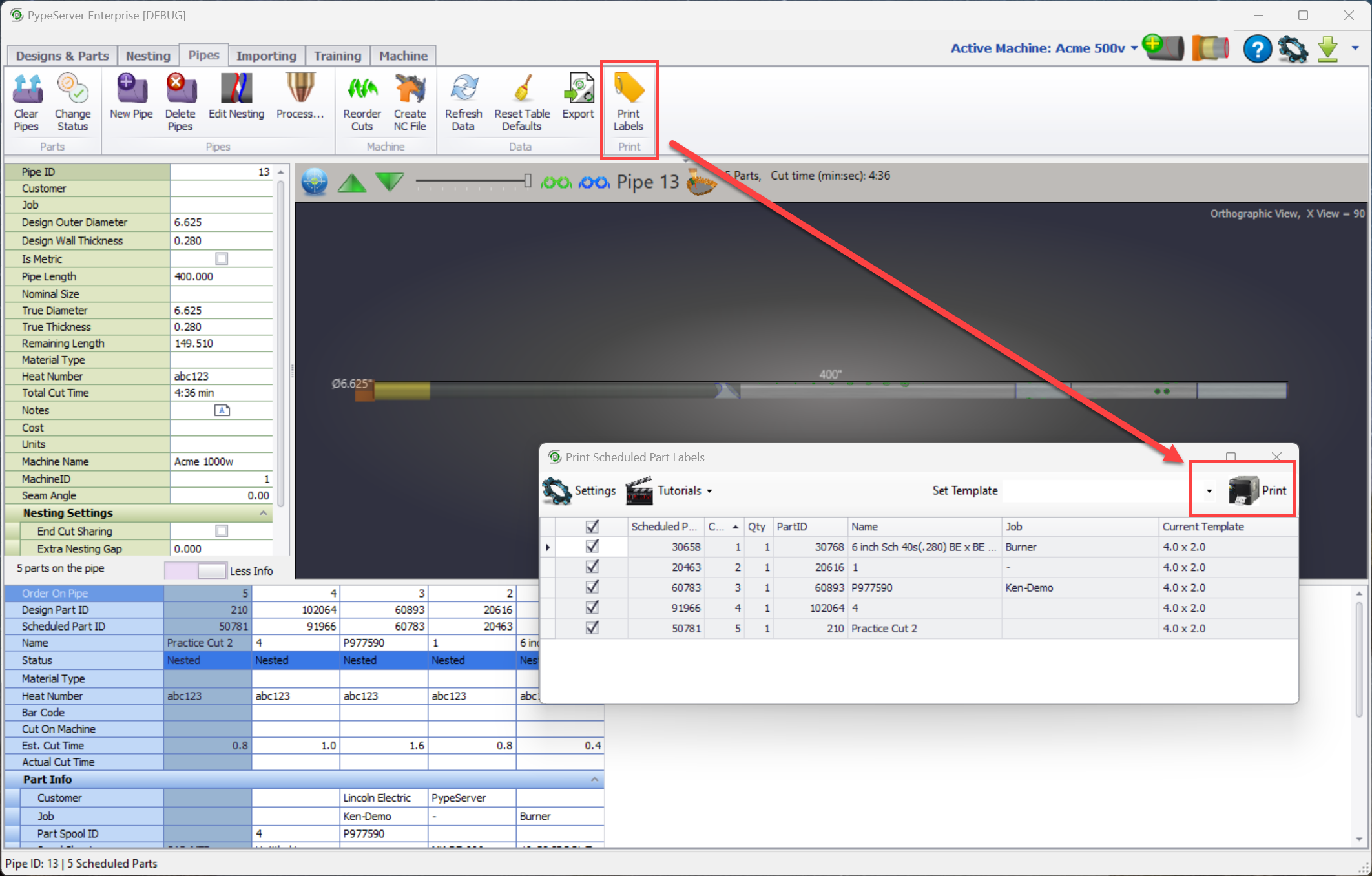Click the Change Status icon
The image size is (1372, 876).
coord(72,100)
